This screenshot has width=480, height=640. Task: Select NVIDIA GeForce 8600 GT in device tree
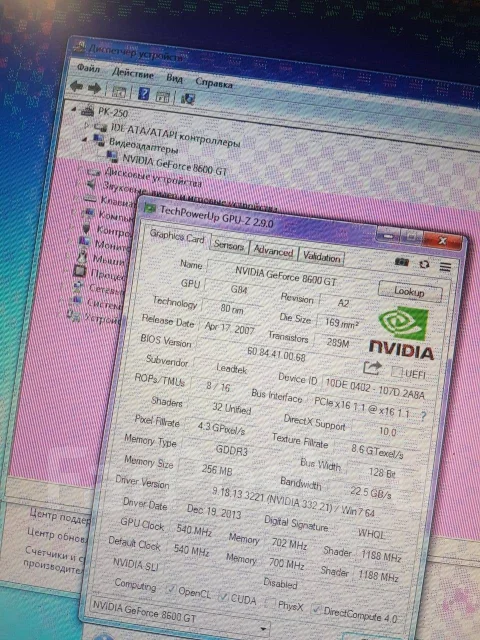[x=174, y=165]
